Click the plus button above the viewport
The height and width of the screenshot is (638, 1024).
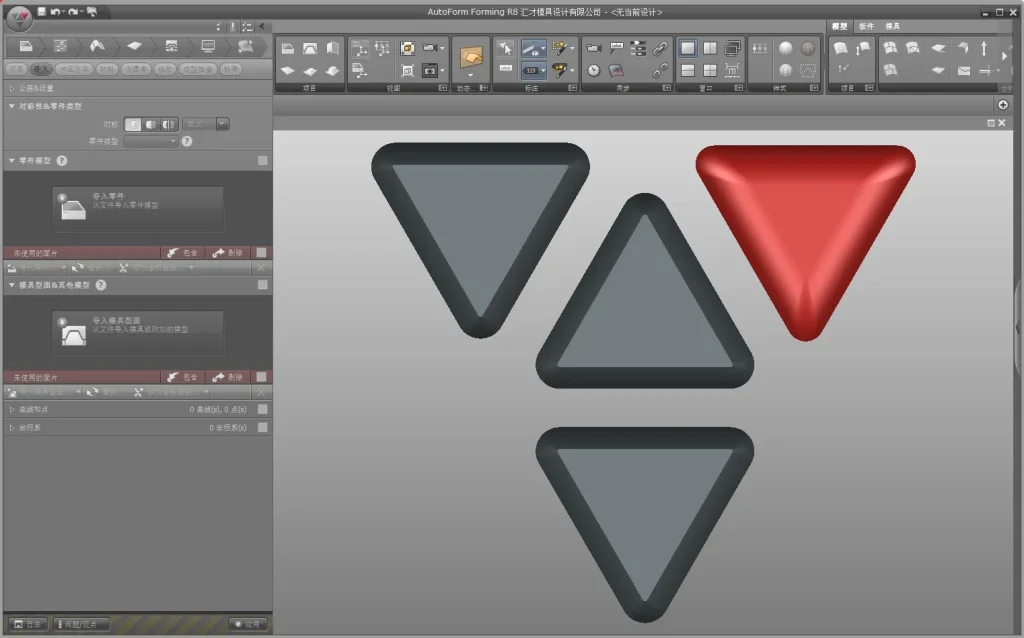(x=1003, y=105)
